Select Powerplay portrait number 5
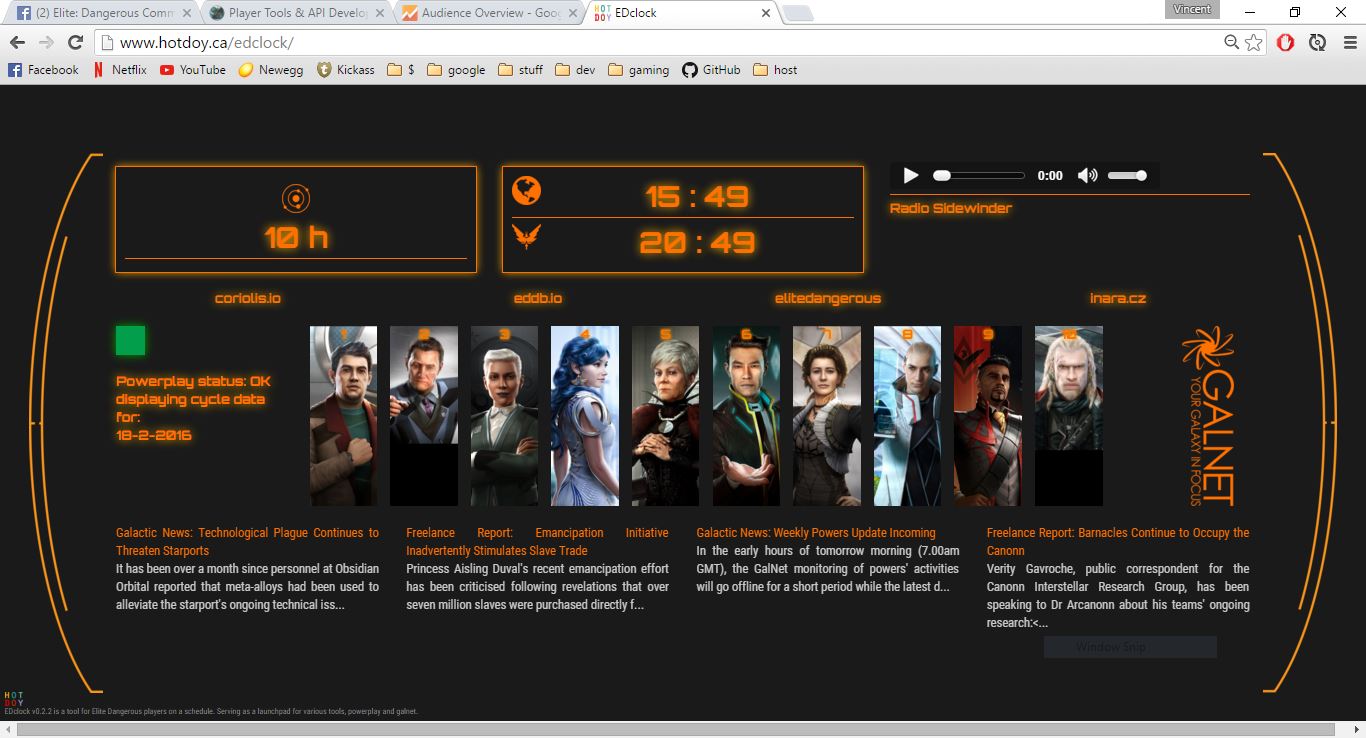The image size is (1366, 738). (x=665, y=416)
